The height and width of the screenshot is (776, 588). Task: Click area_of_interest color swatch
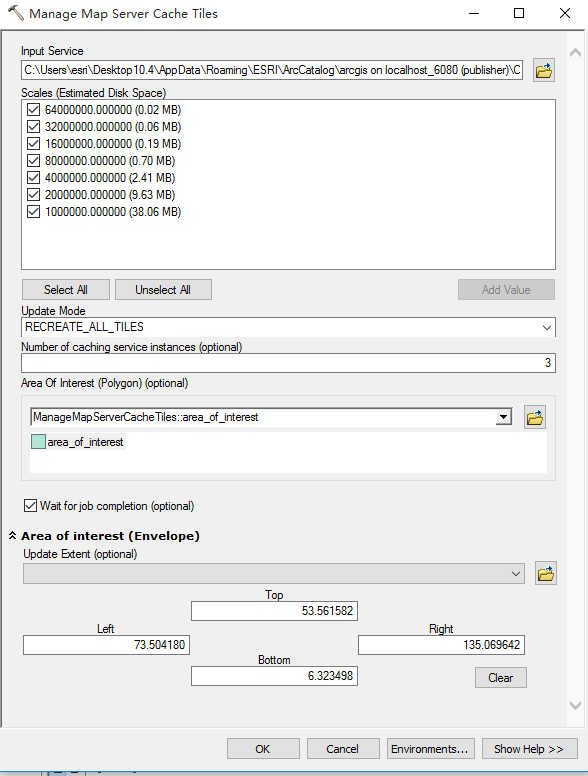tap(38, 441)
